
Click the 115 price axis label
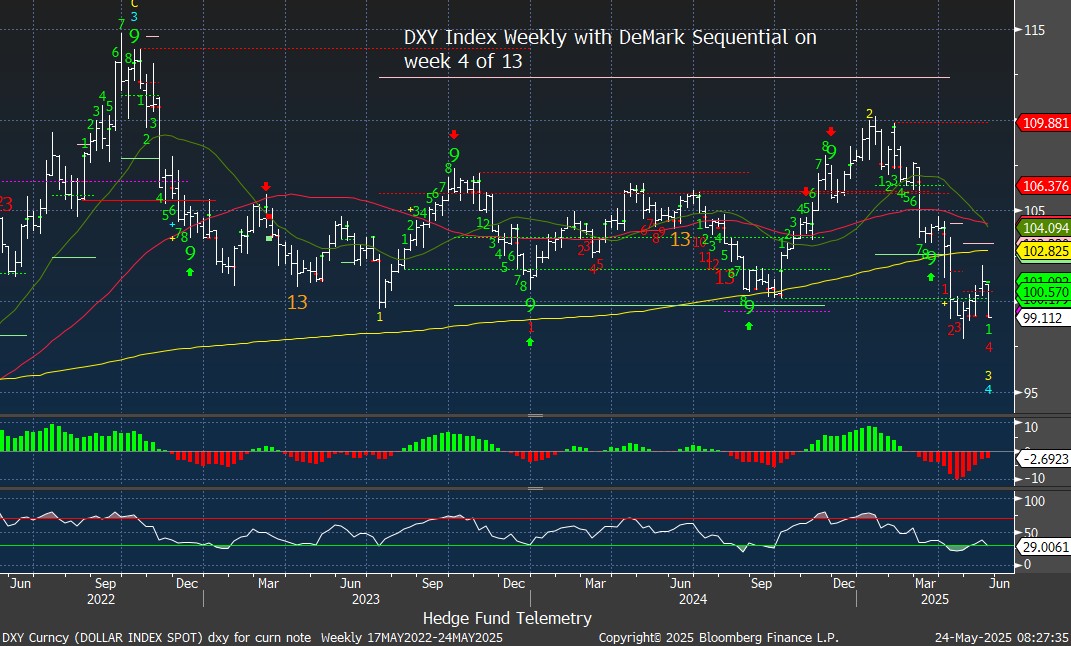1034,29
